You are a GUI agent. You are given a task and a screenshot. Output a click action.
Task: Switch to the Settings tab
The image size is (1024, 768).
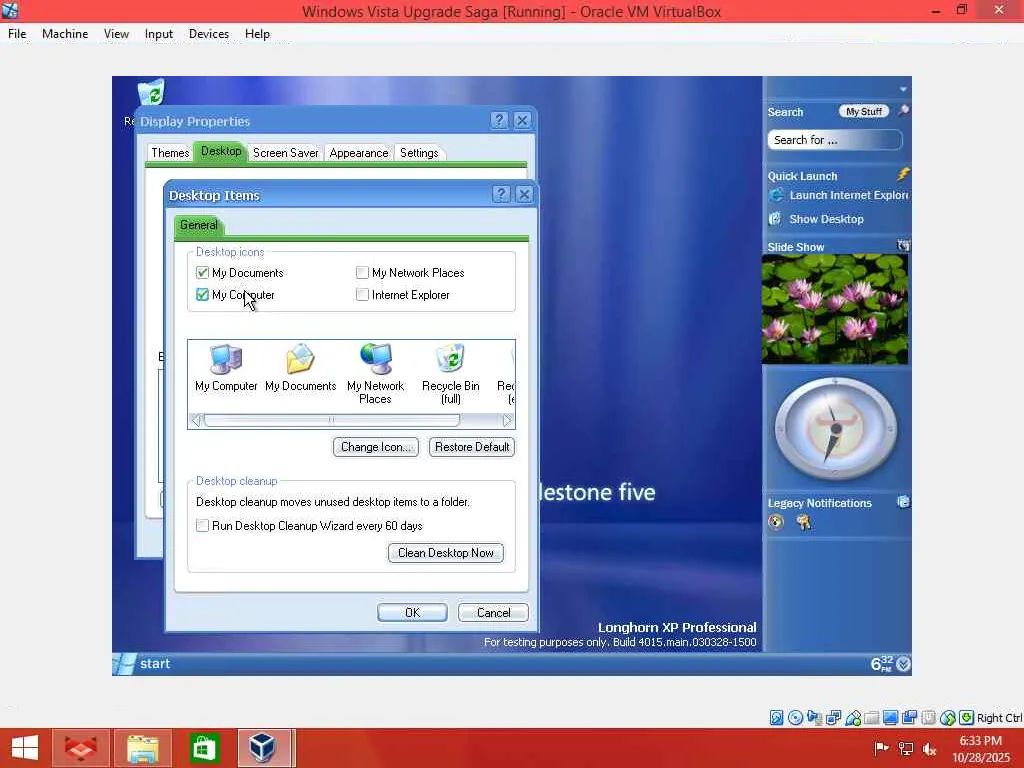tap(419, 153)
